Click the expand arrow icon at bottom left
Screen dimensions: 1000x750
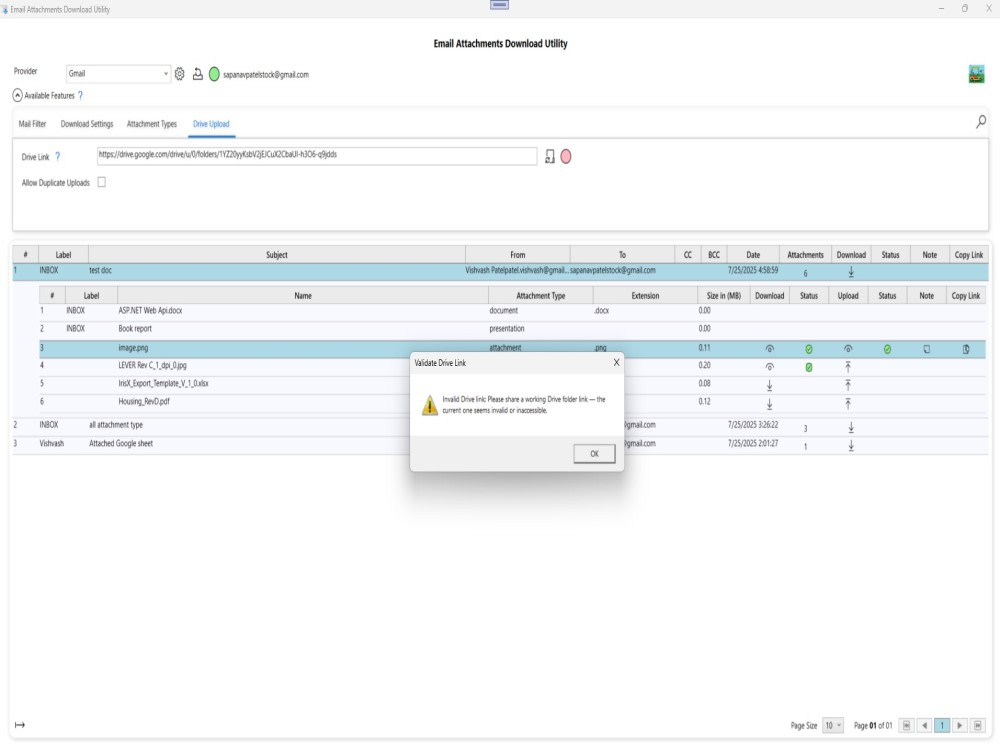click(x=20, y=724)
